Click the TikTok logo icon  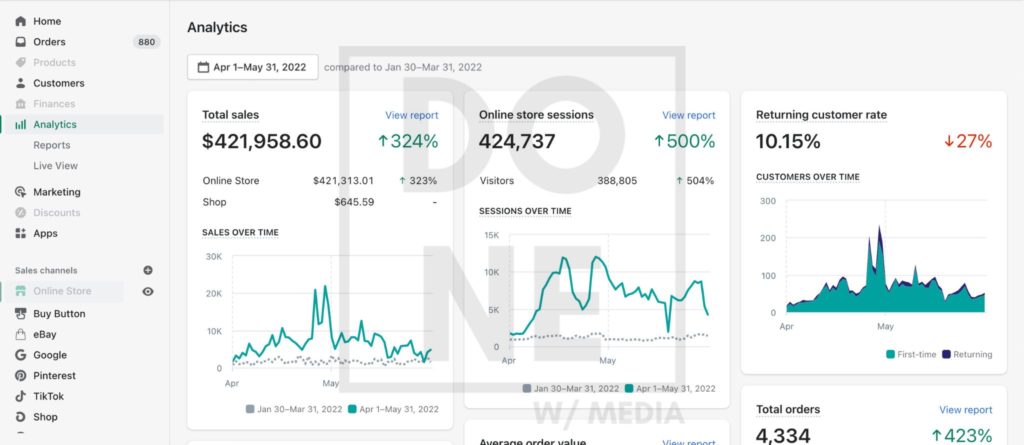pyautogui.click(x=20, y=396)
